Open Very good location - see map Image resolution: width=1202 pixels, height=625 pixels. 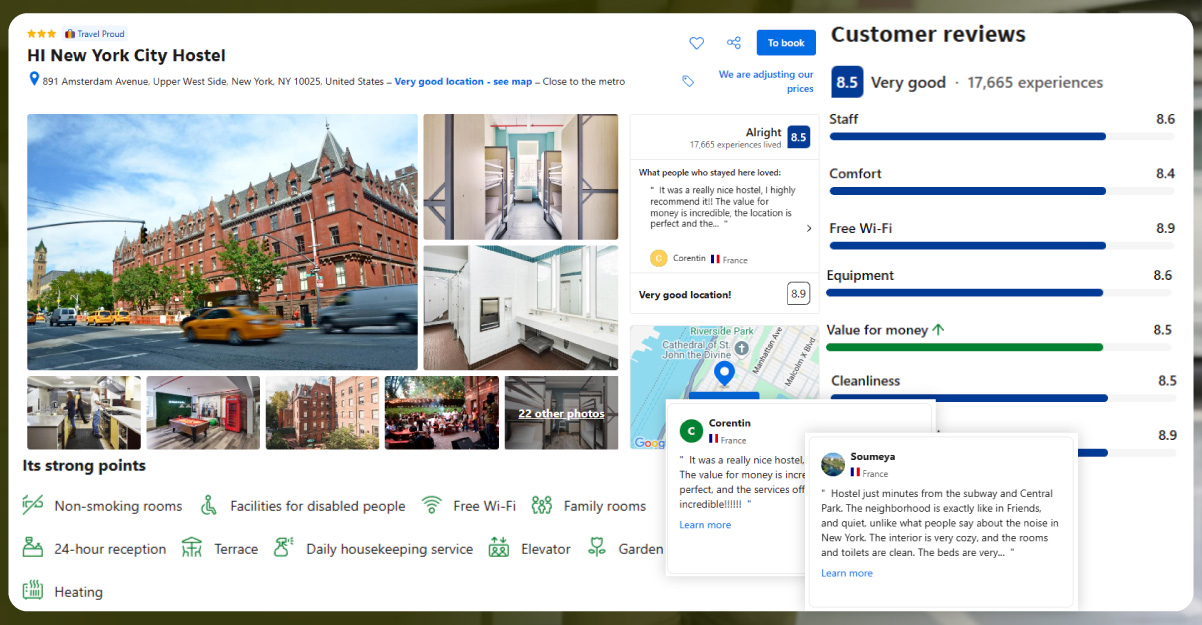click(463, 81)
